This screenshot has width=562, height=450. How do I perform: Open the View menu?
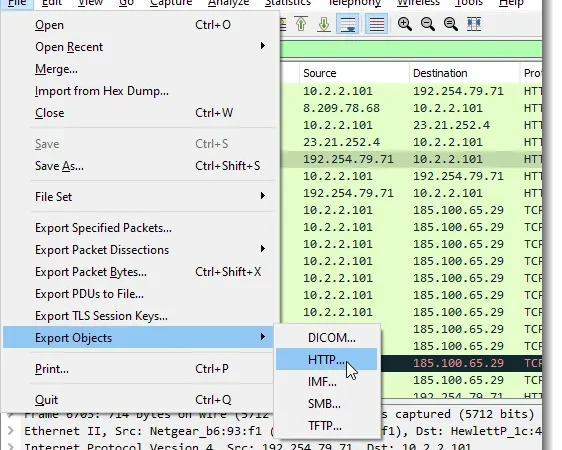(90, 3)
